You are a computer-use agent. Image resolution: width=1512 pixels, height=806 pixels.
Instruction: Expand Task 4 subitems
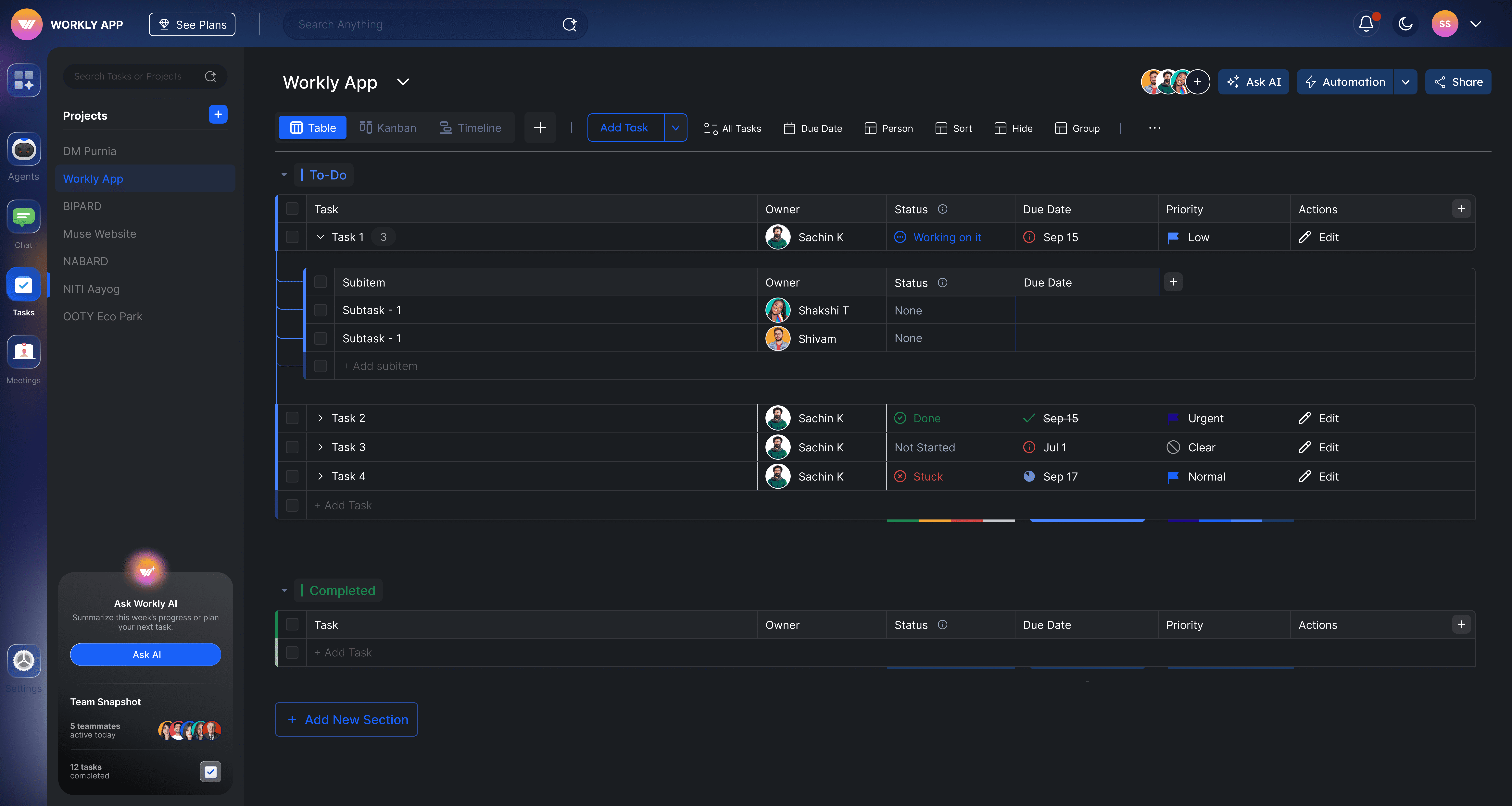pyautogui.click(x=321, y=476)
